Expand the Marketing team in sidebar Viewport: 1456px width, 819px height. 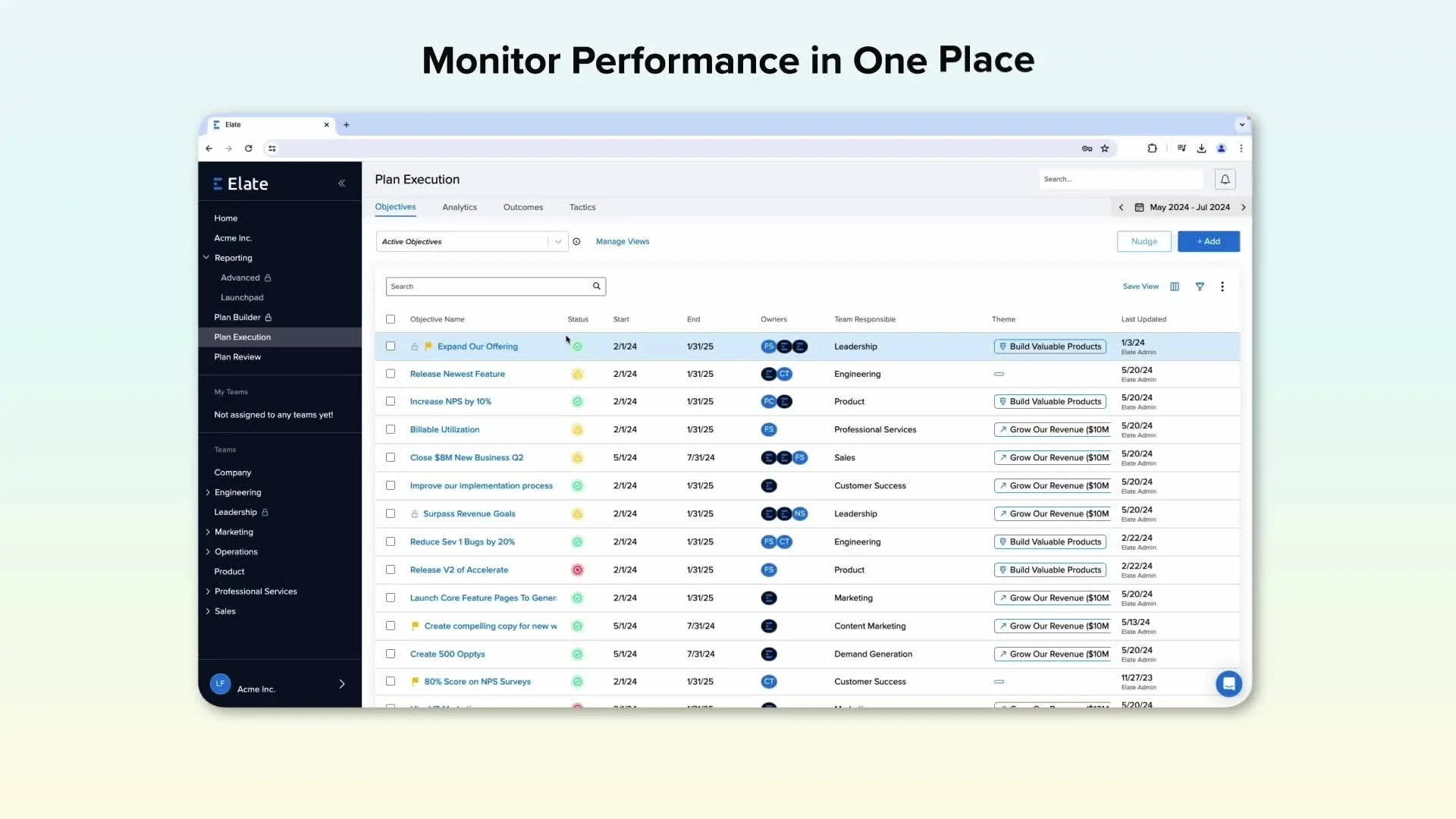tap(208, 532)
